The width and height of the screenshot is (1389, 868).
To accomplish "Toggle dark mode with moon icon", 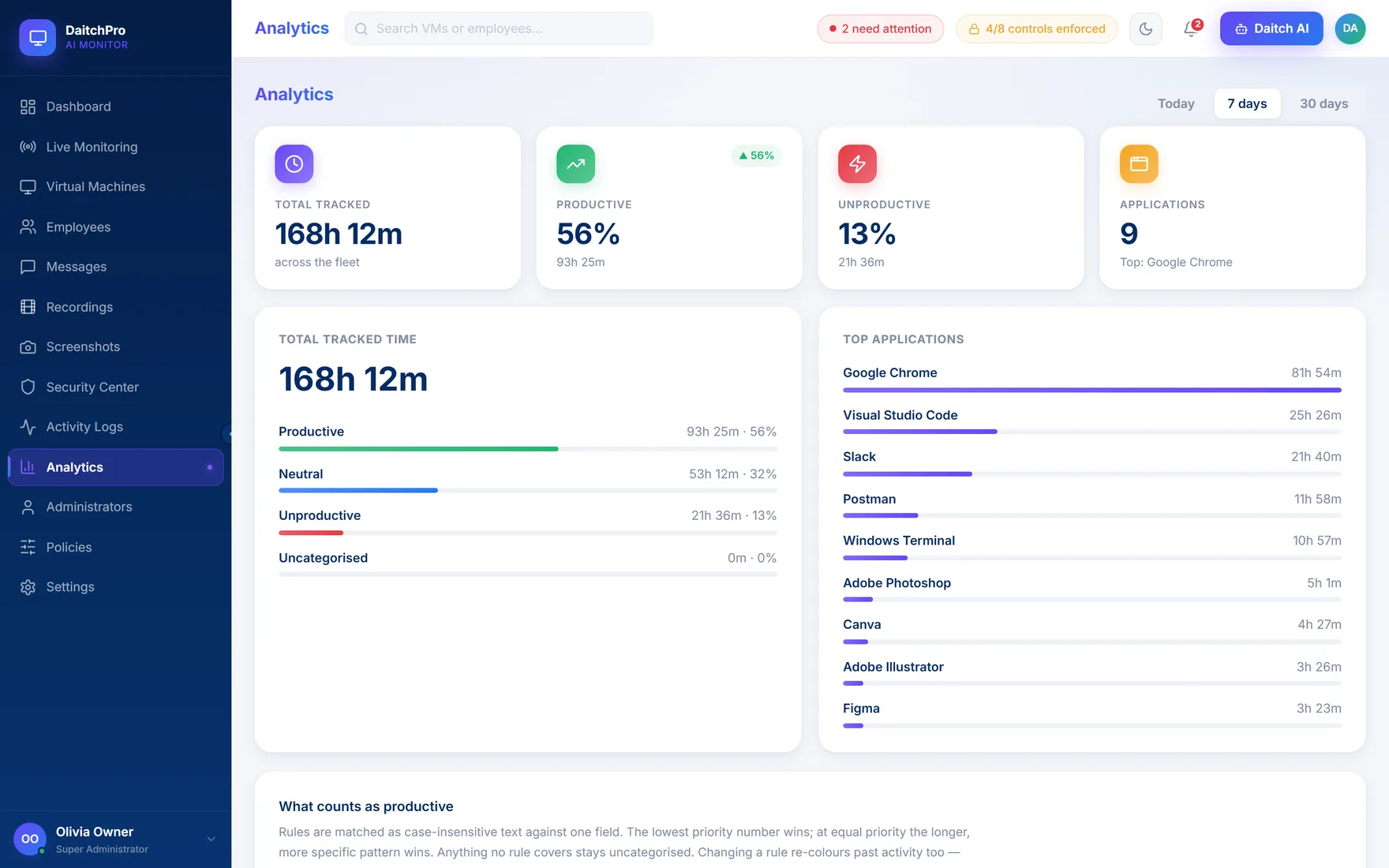I will [x=1146, y=29].
